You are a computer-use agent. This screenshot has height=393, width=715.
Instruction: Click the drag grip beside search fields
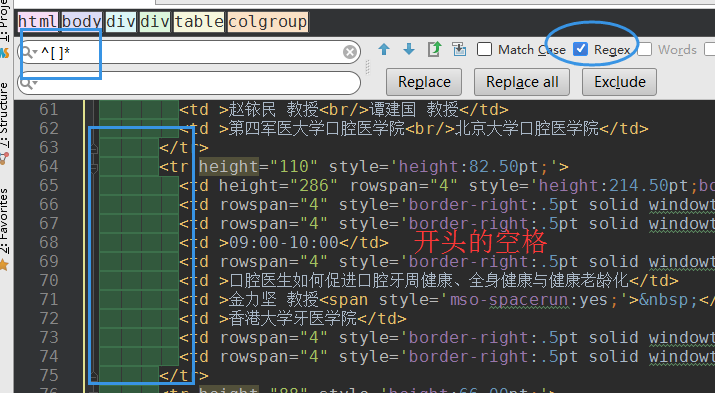[367, 67]
